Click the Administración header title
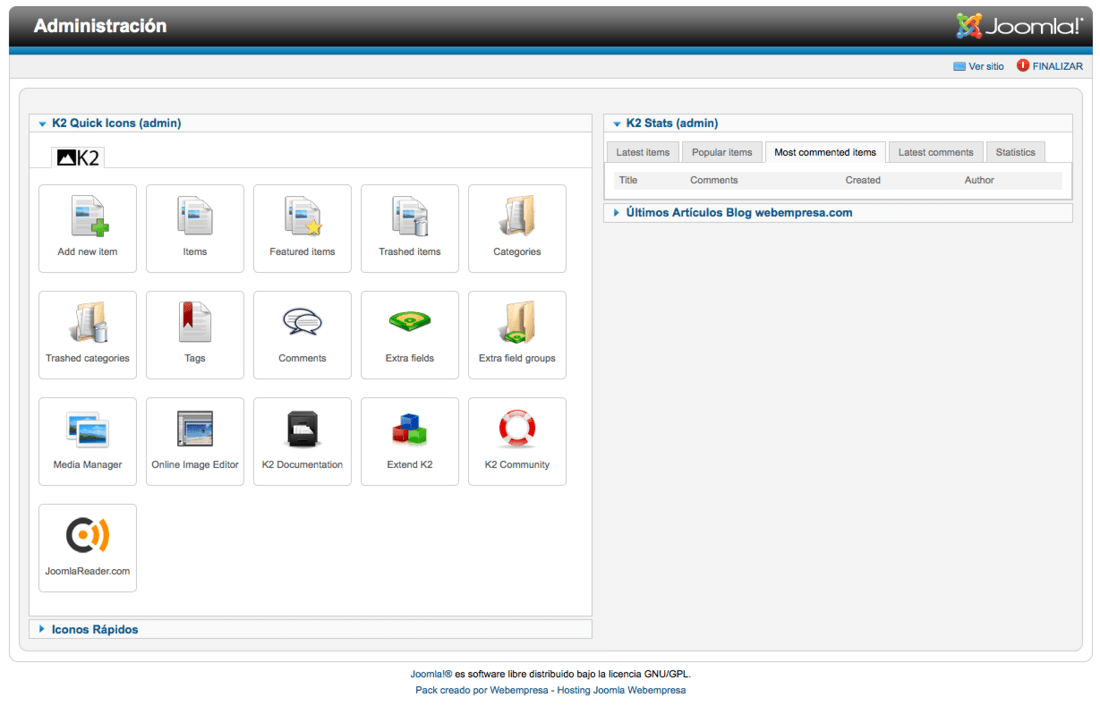The image size is (1100, 706). 100,26
